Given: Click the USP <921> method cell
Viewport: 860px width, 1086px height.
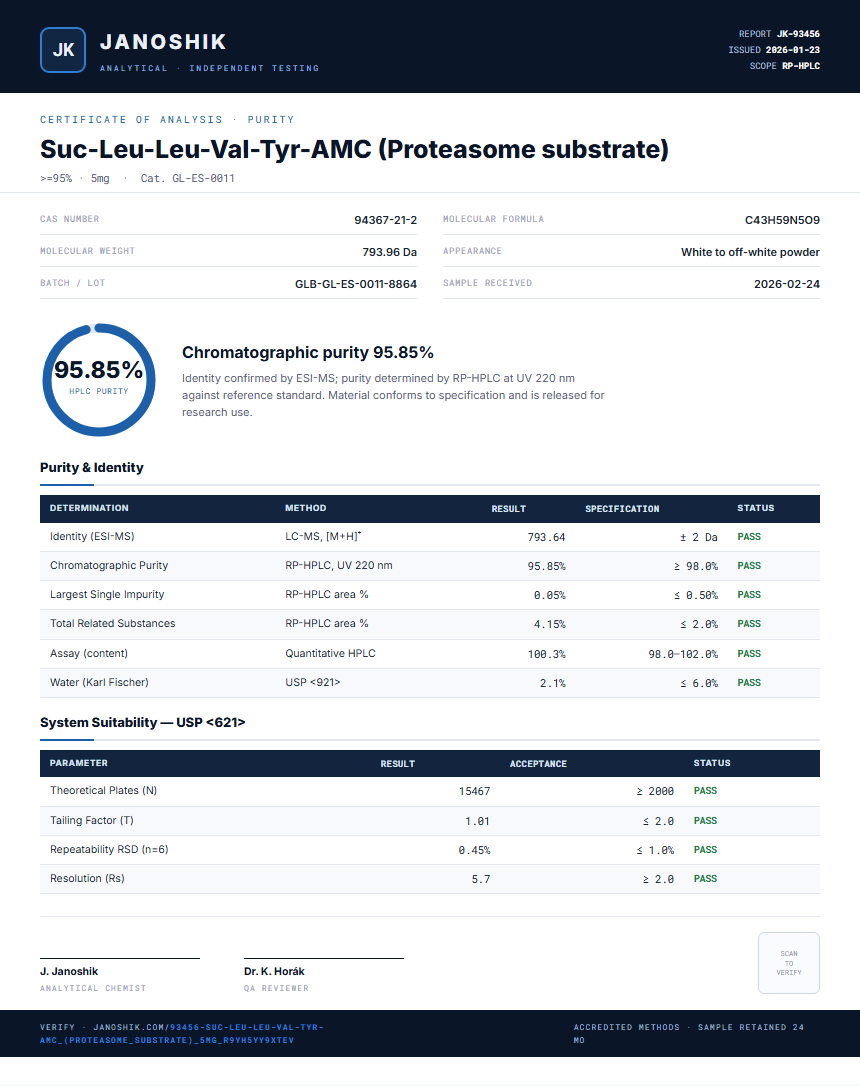Looking at the screenshot, I should click(313, 683).
